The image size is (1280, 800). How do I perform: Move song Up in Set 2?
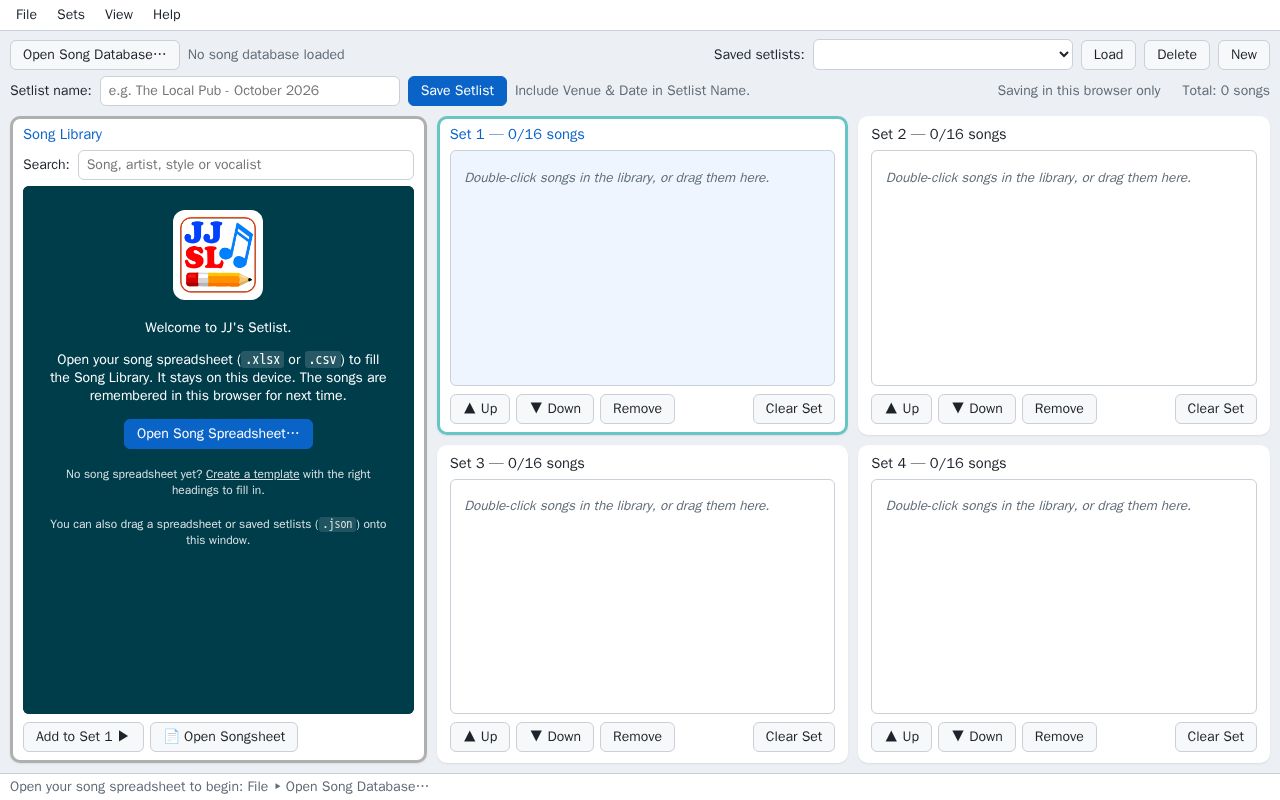click(901, 409)
